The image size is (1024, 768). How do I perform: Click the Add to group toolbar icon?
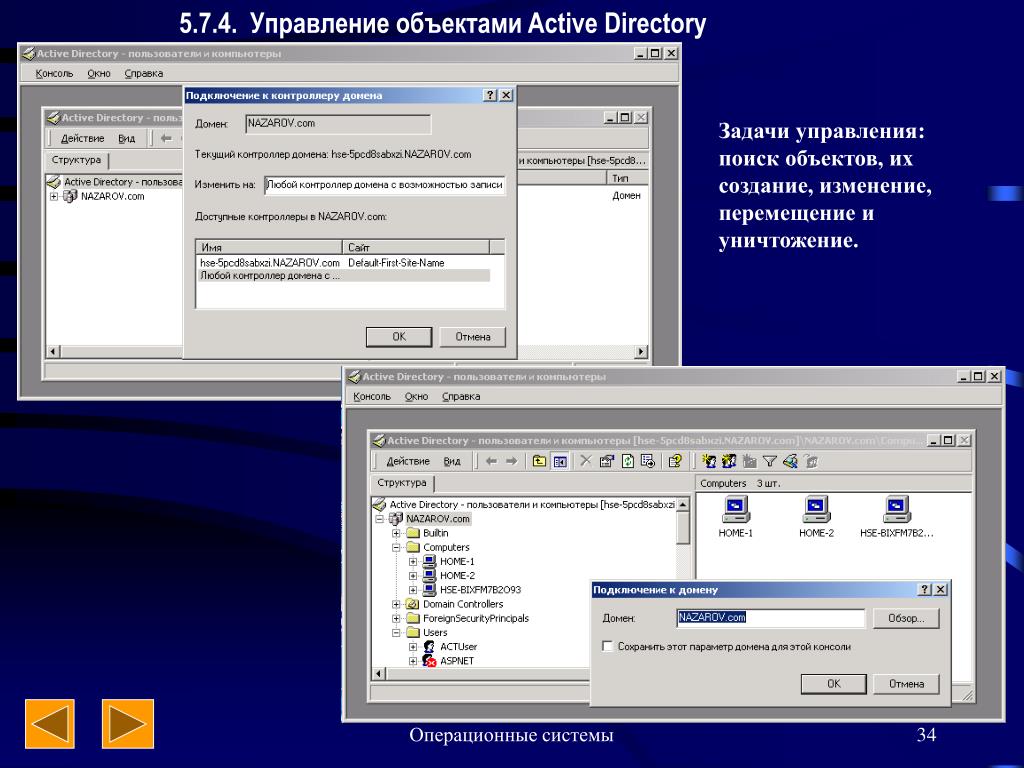[x=810, y=461]
